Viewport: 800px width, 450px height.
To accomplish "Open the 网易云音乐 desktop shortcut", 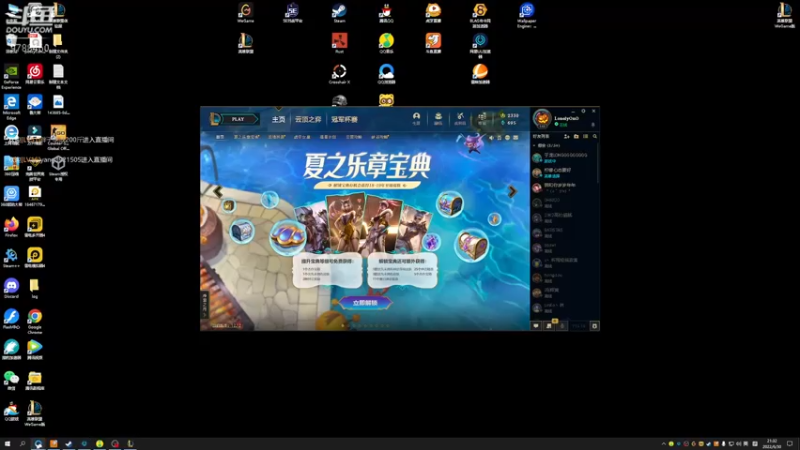I will [35, 74].
